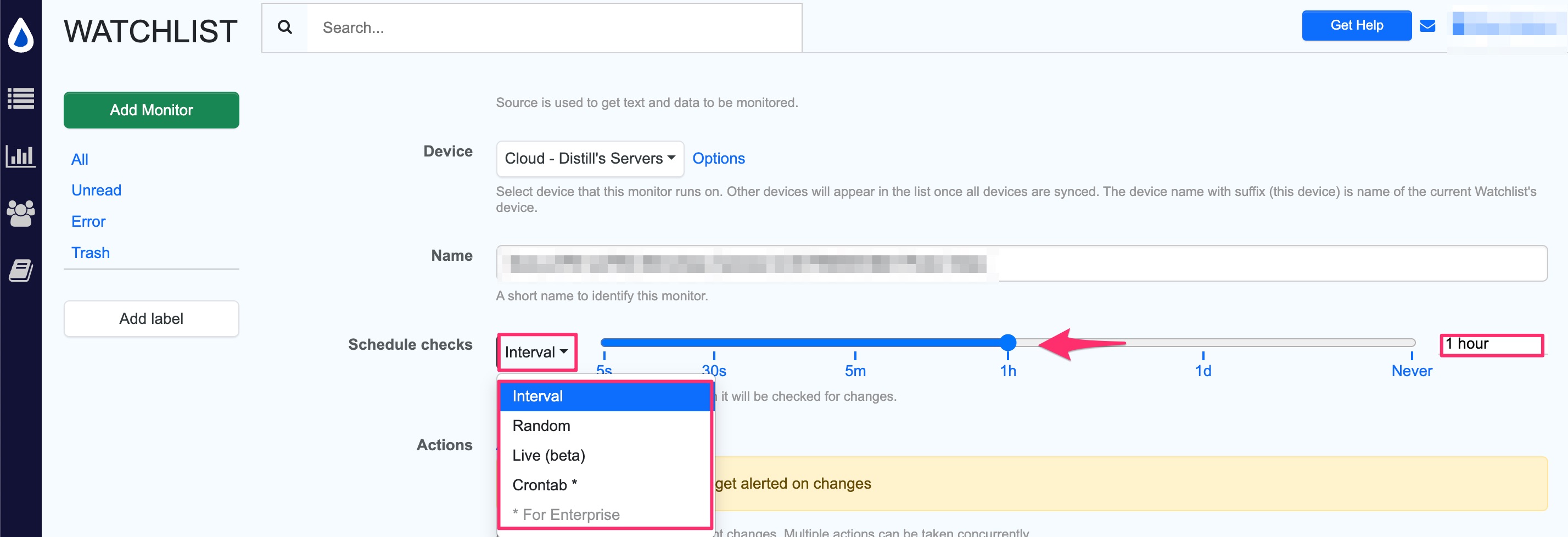Click the search magnifier icon
This screenshot has height=537, width=1568.
click(x=284, y=27)
